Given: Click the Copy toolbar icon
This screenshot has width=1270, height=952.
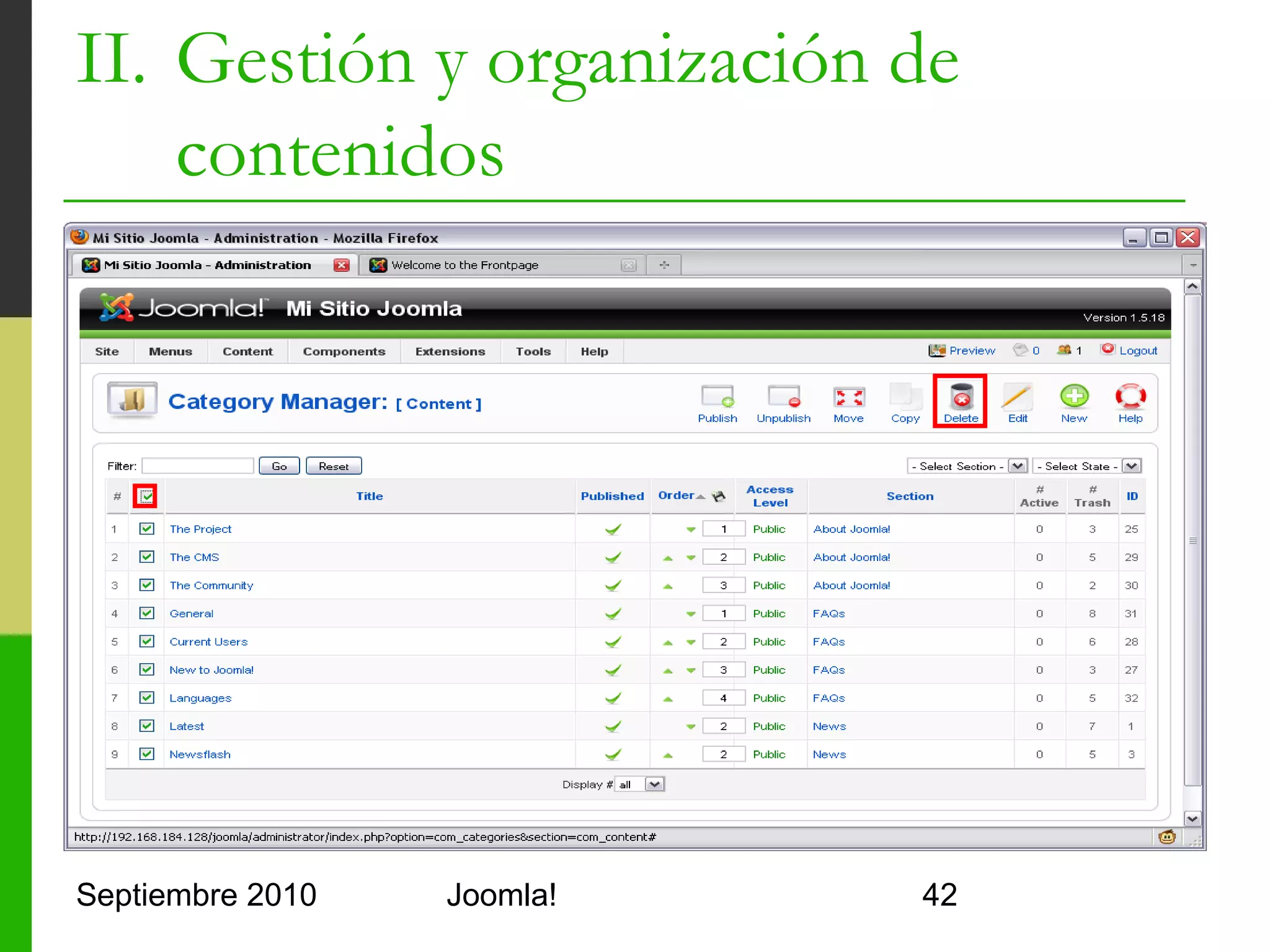Looking at the screenshot, I should click(905, 397).
